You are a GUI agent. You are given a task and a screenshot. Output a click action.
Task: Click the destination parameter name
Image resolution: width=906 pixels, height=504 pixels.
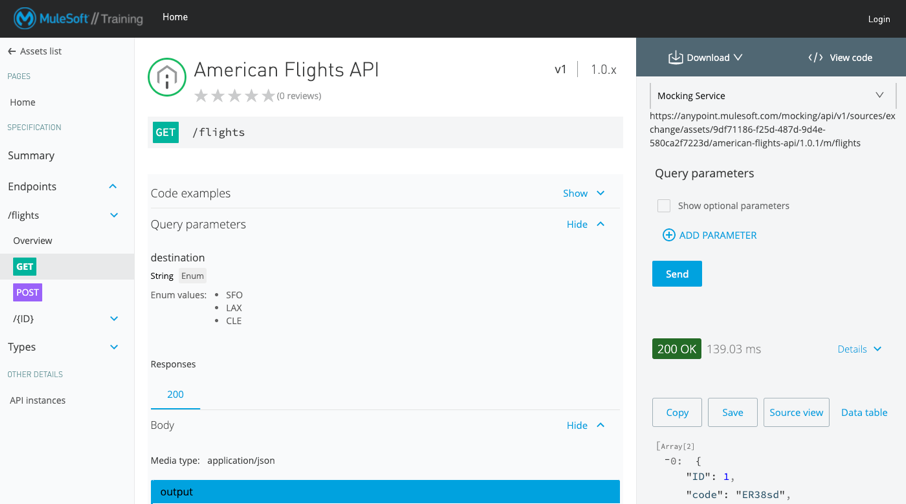click(177, 258)
